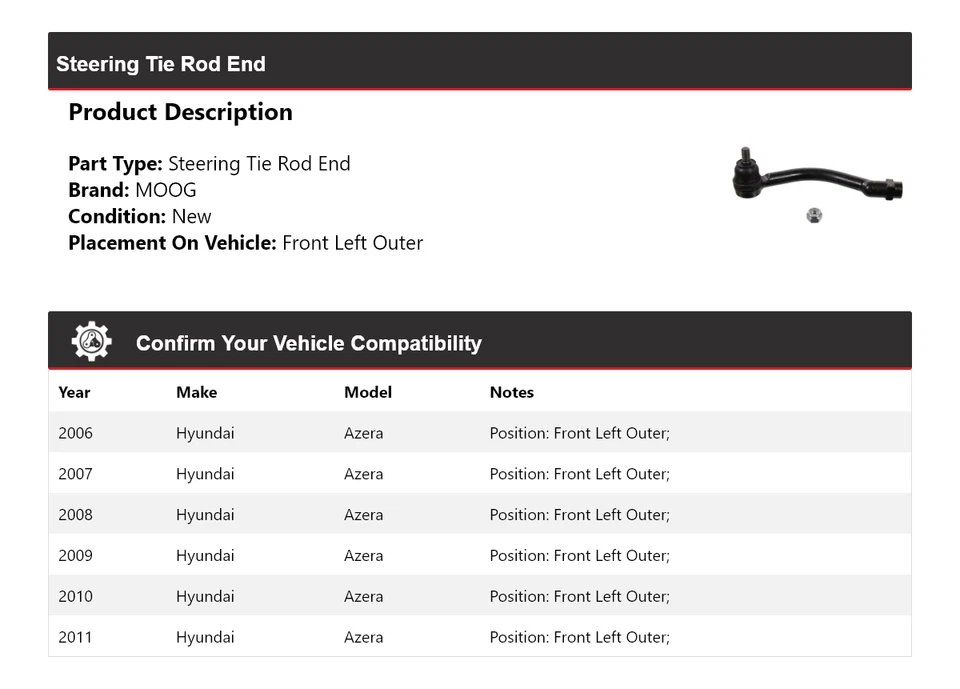
Task: Click the MOOG brand text
Action: 166,190
